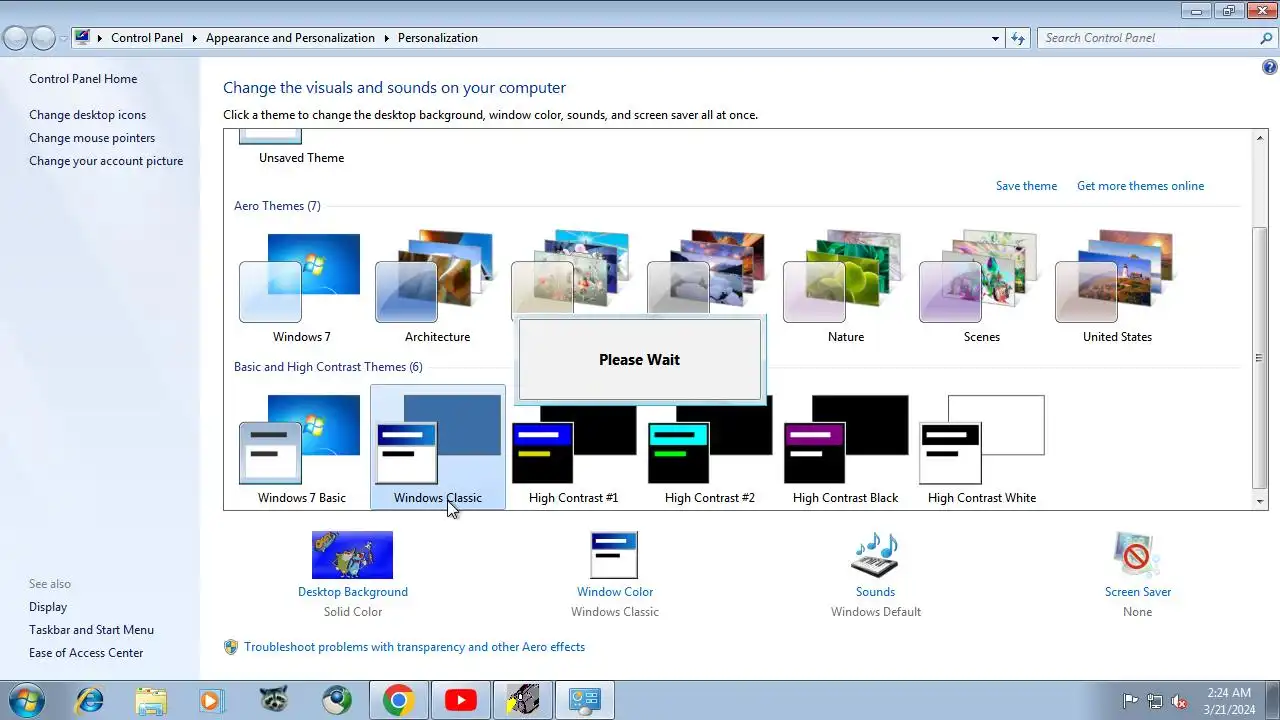The height and width of the screenshot is (720, 1280).
Task: Open Taskbar and Start Menu link
Action: [91, 630]
